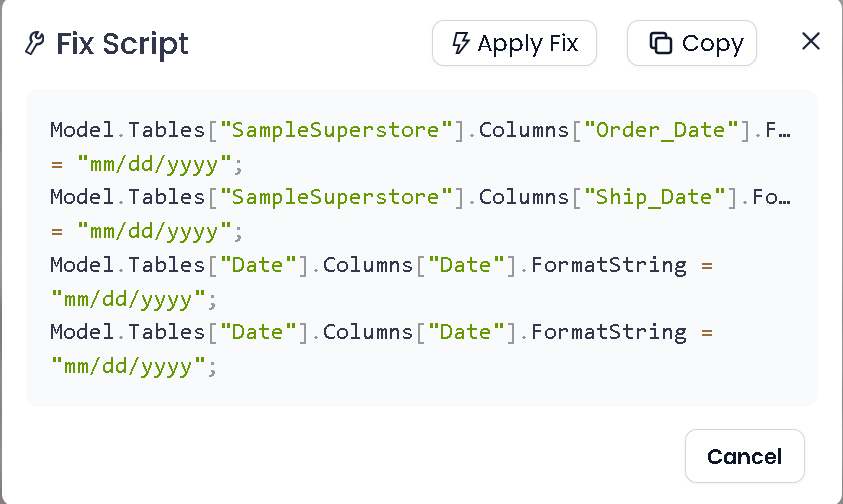The height and width of the screenshot is (504, 843).
Task: Copy the fix script to clipboard
Action: click(692, 44)
